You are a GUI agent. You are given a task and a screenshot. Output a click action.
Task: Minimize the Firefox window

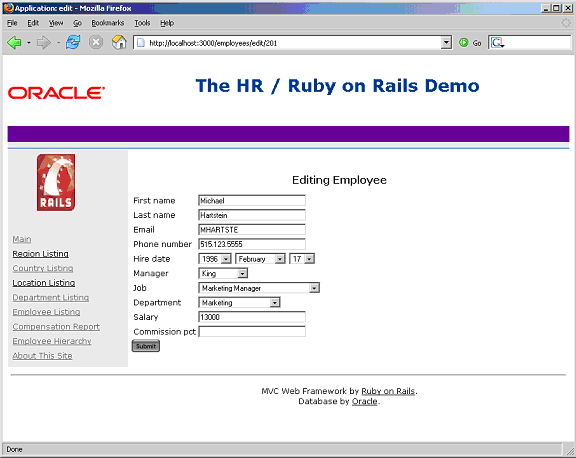click(546, 8)
